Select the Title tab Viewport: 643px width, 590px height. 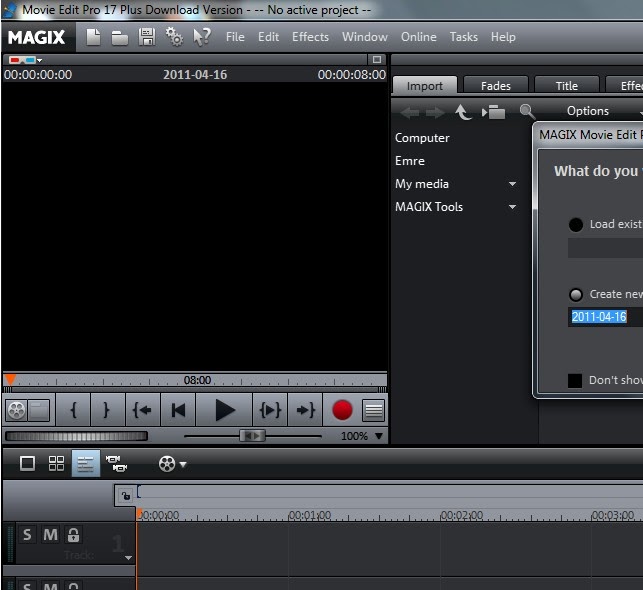[x=567, y=86]
